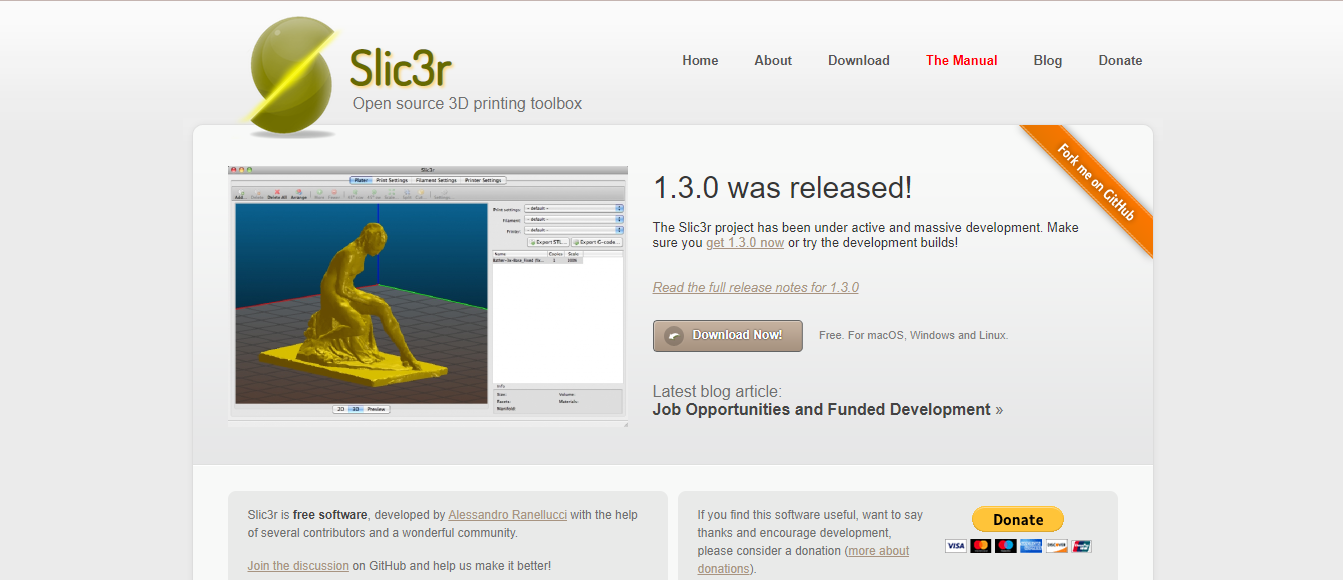Viewport: 1343px width, 580px height.
Task: Go to the About page
Action: 773,60
